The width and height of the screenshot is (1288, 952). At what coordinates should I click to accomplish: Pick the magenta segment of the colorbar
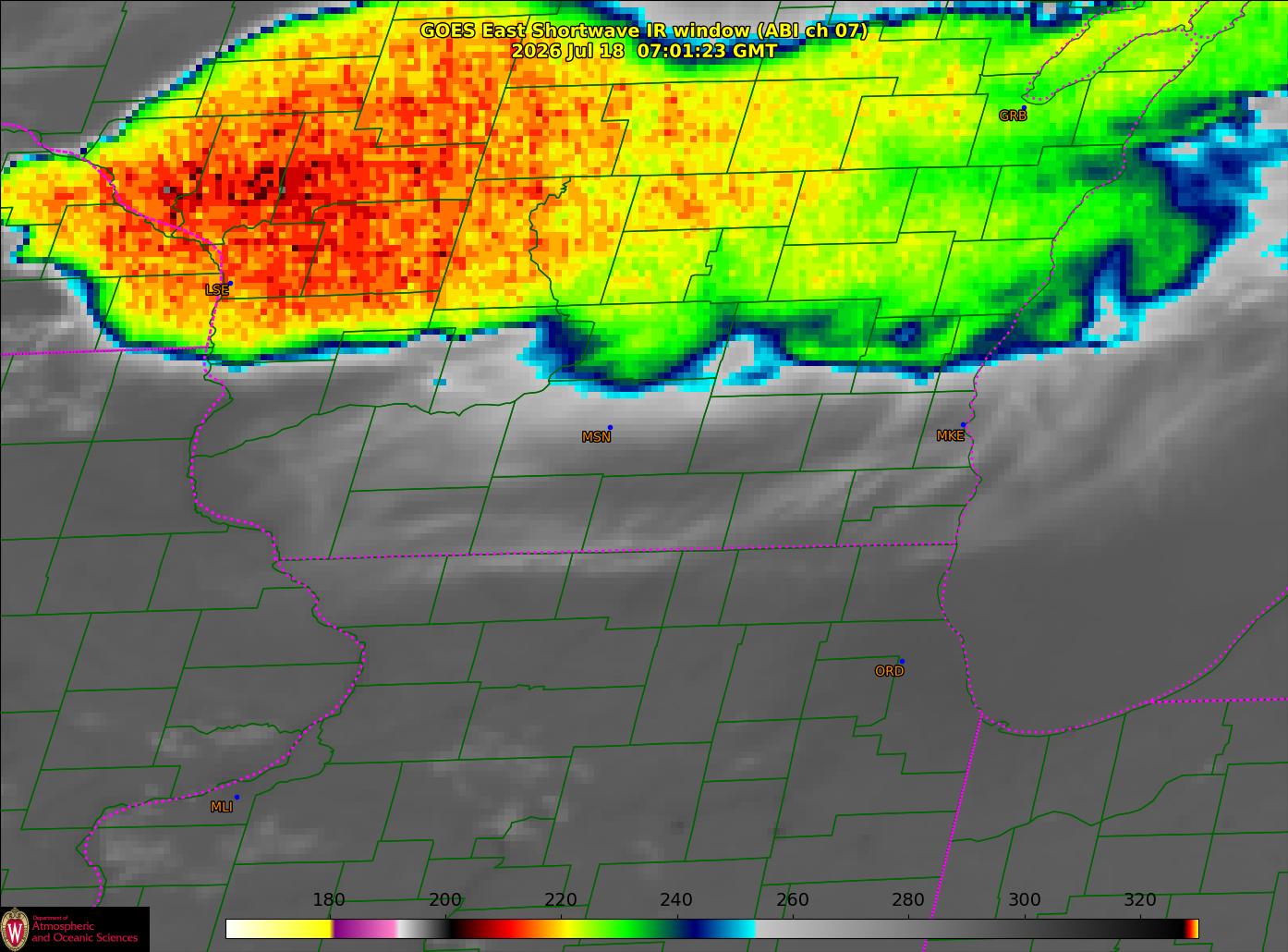(365, 929)
